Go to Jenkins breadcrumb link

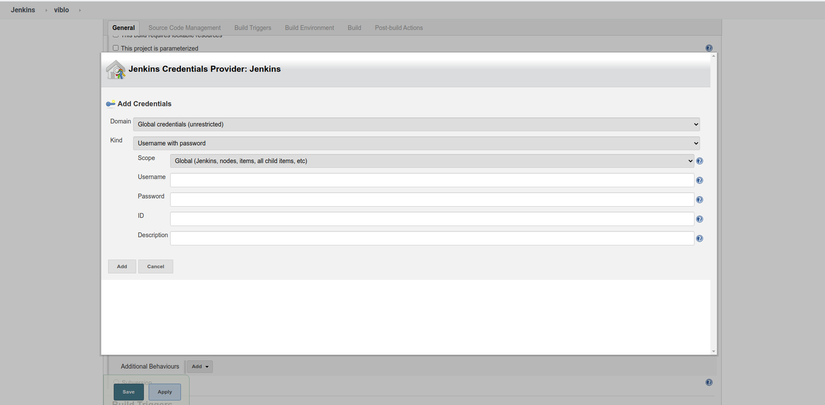pos(23,10)
